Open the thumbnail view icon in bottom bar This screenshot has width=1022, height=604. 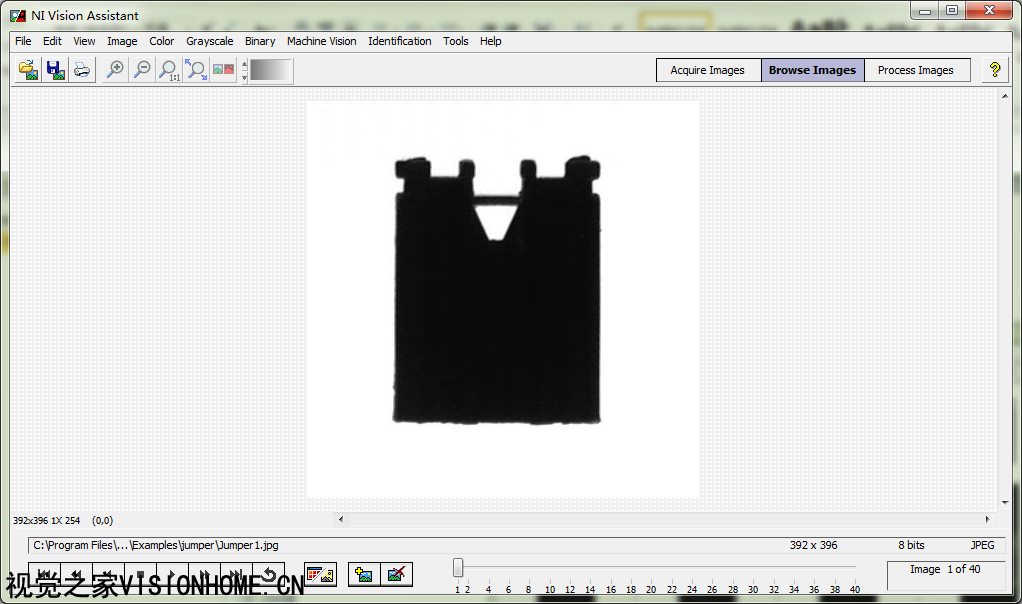[320, 574]
